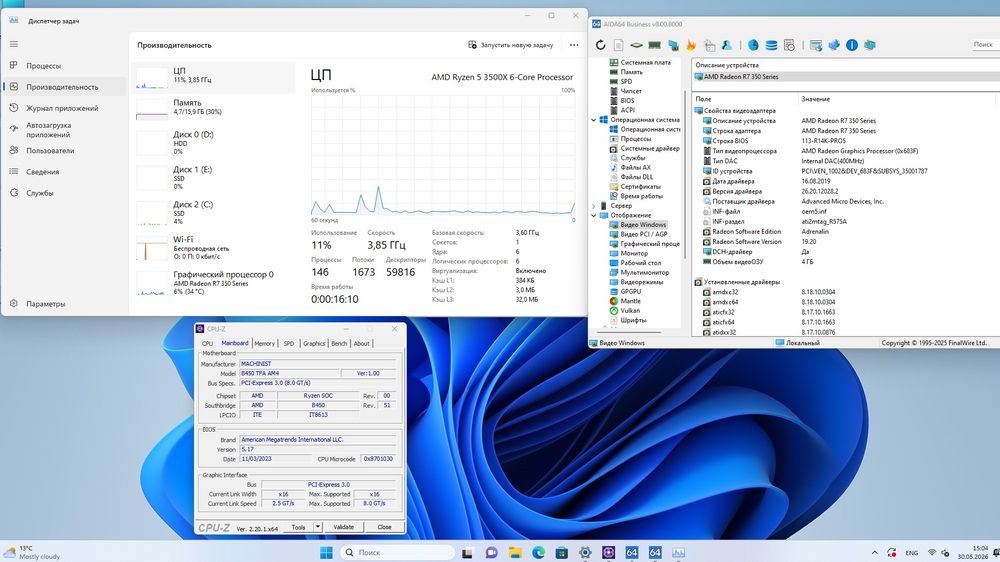This screenshot has height=562, width=1000.
Task: Switch to Memory tab in CPU-Z
Action: [x=265, y=343]
